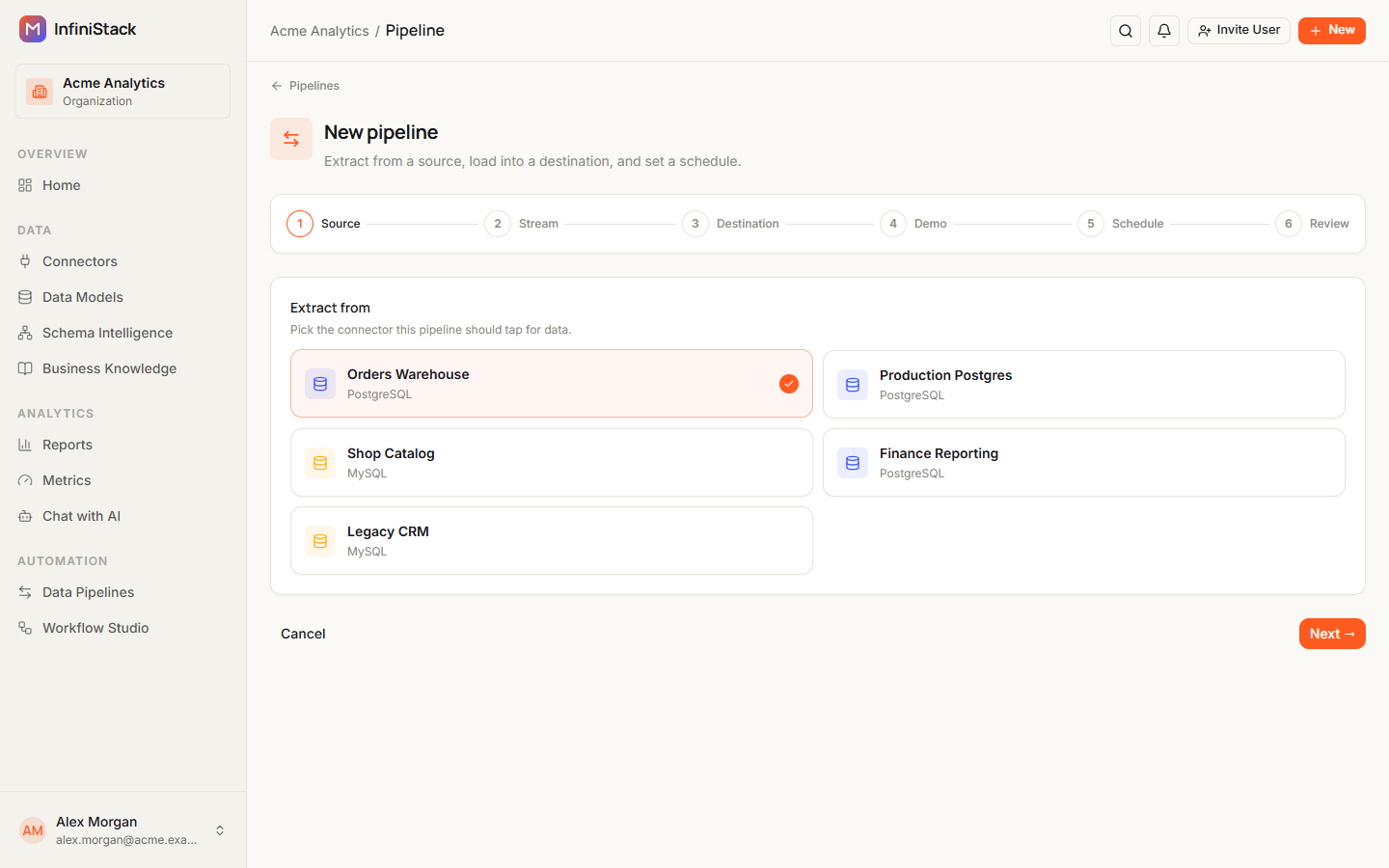
Task: Open Connectors in the sidebar
Action: (123, 261)
